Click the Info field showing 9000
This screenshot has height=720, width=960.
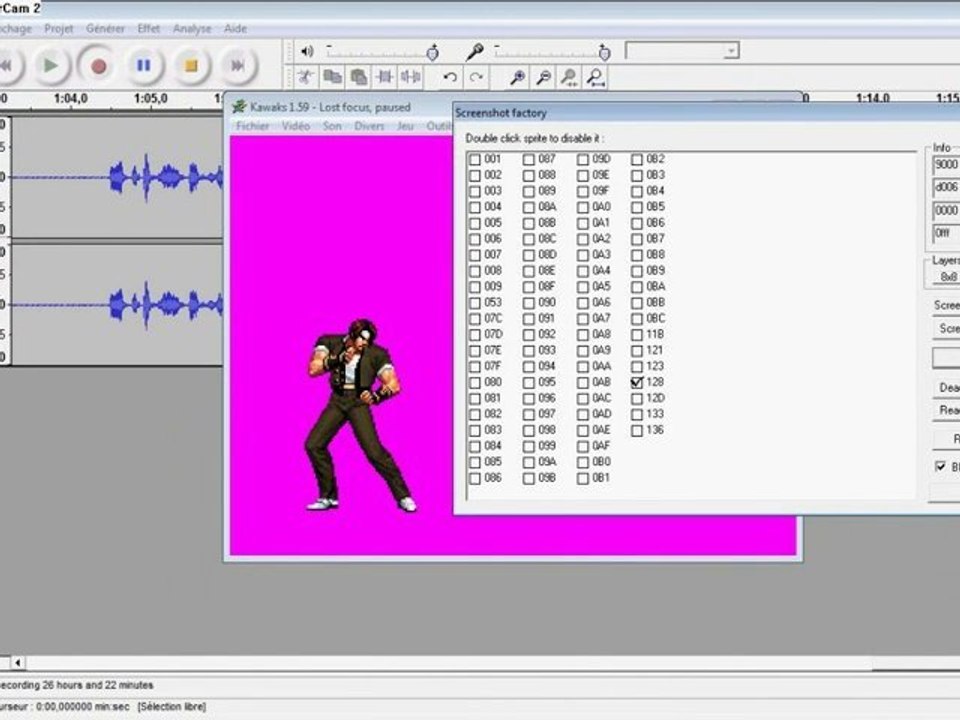tap(946, 165)
